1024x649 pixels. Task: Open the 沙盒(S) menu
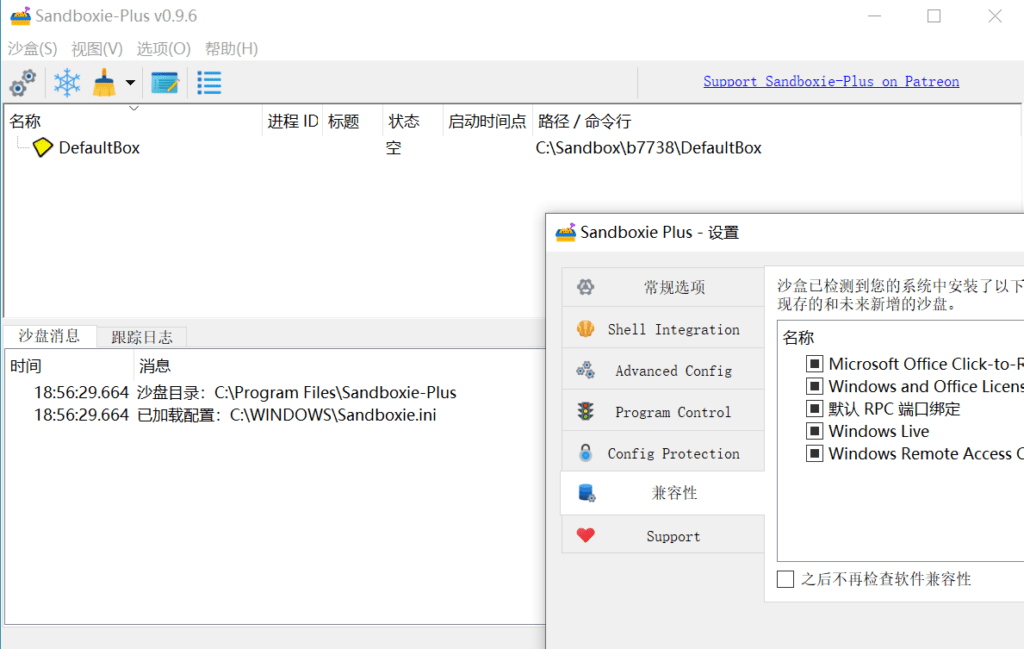point(32,48)
